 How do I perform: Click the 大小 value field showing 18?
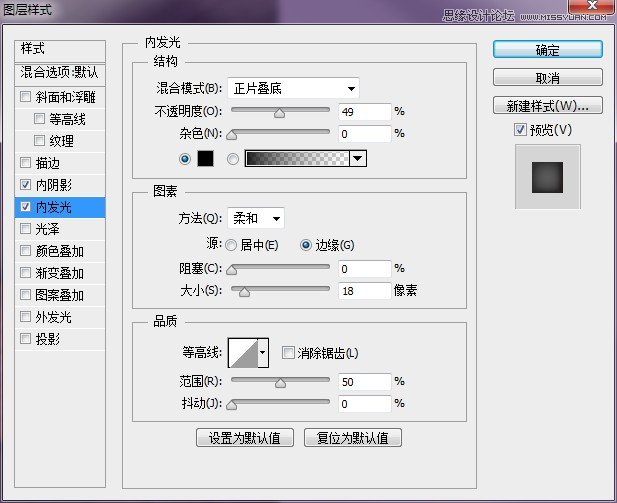tap(364, 291)
